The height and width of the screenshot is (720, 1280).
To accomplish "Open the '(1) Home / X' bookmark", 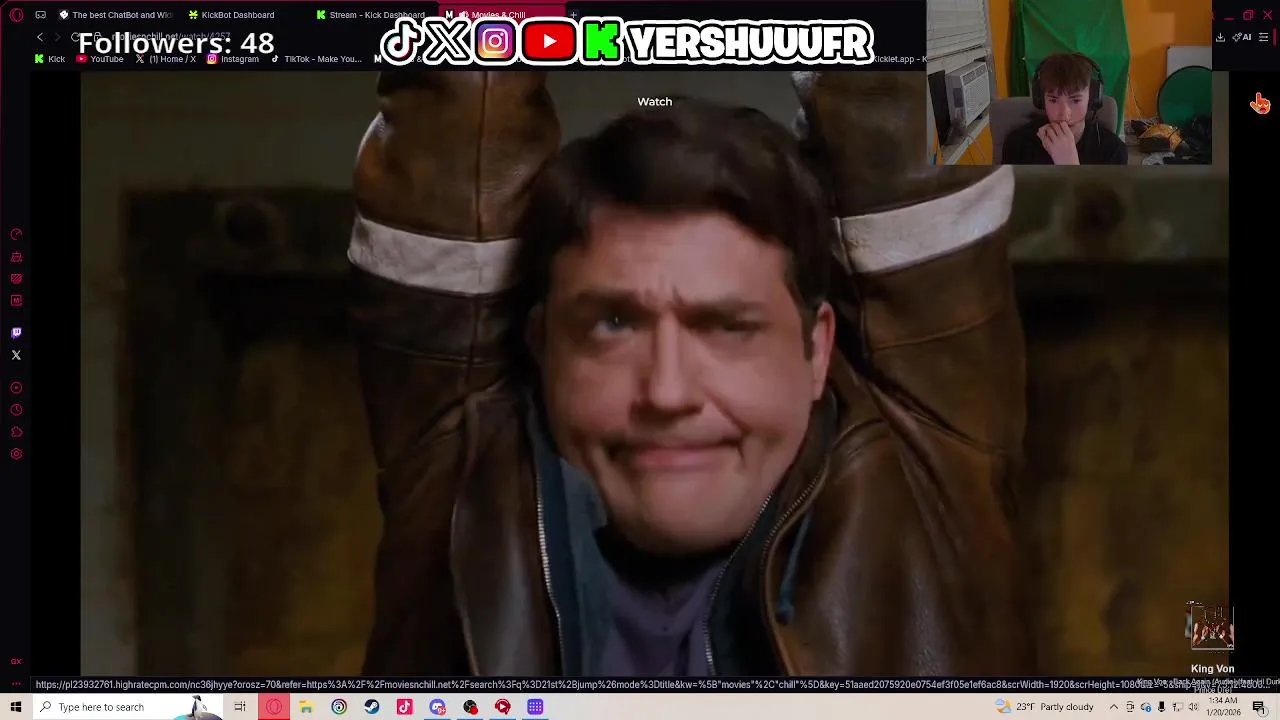I will point(165,59).
